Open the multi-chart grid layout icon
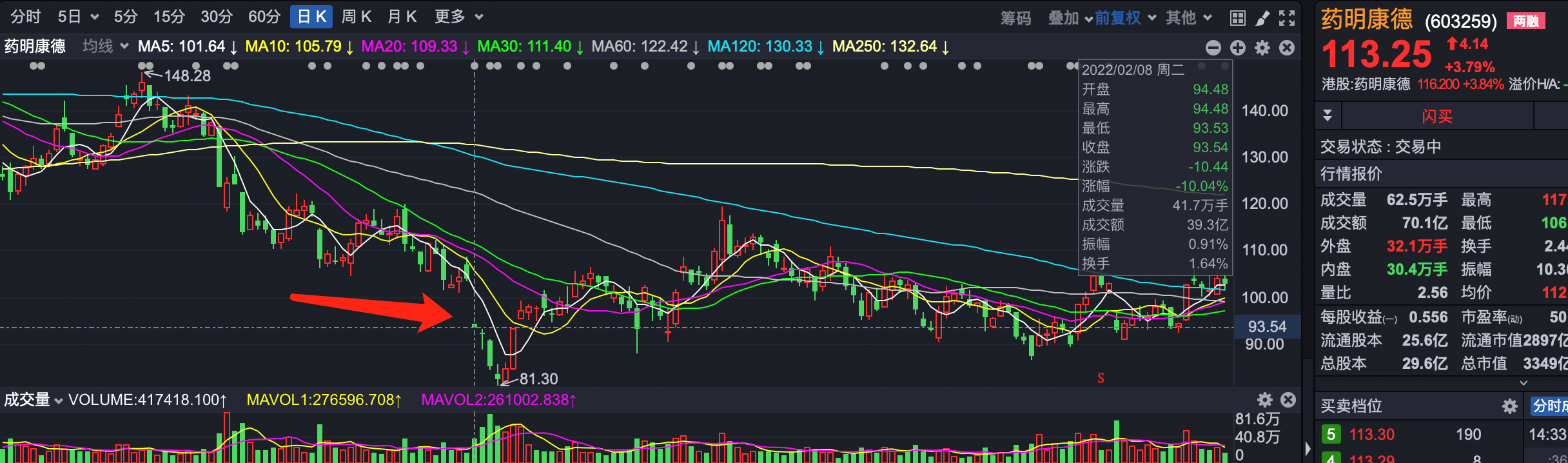 point(1237,17)
